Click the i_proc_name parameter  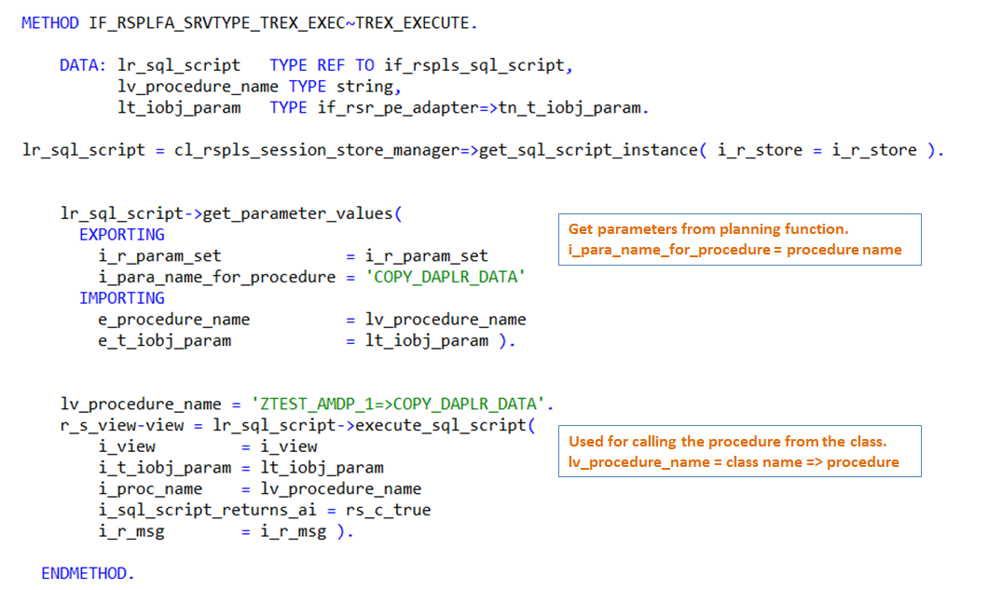point(150,489)
